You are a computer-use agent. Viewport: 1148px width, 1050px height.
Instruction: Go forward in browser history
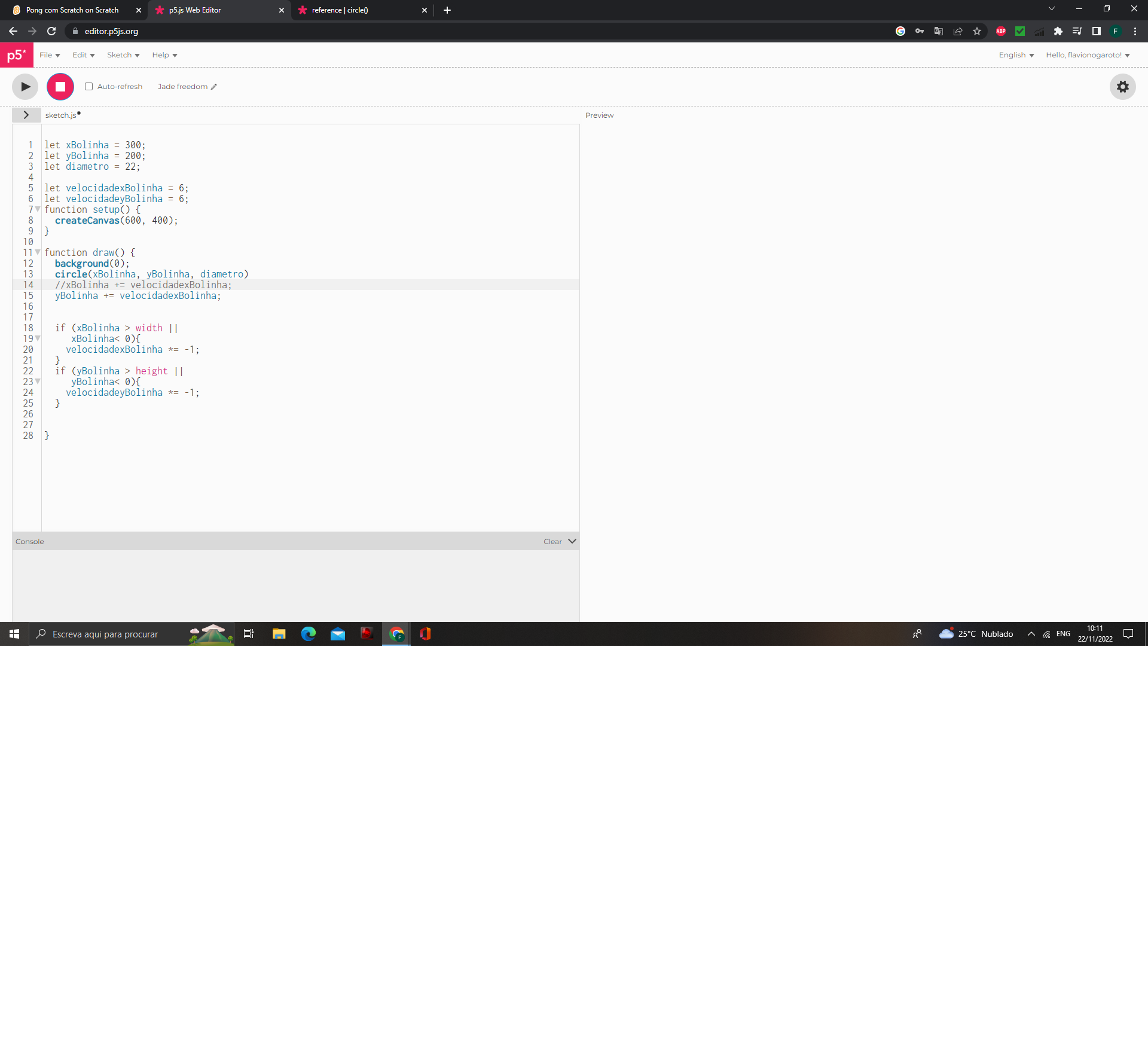coord(32,31)
